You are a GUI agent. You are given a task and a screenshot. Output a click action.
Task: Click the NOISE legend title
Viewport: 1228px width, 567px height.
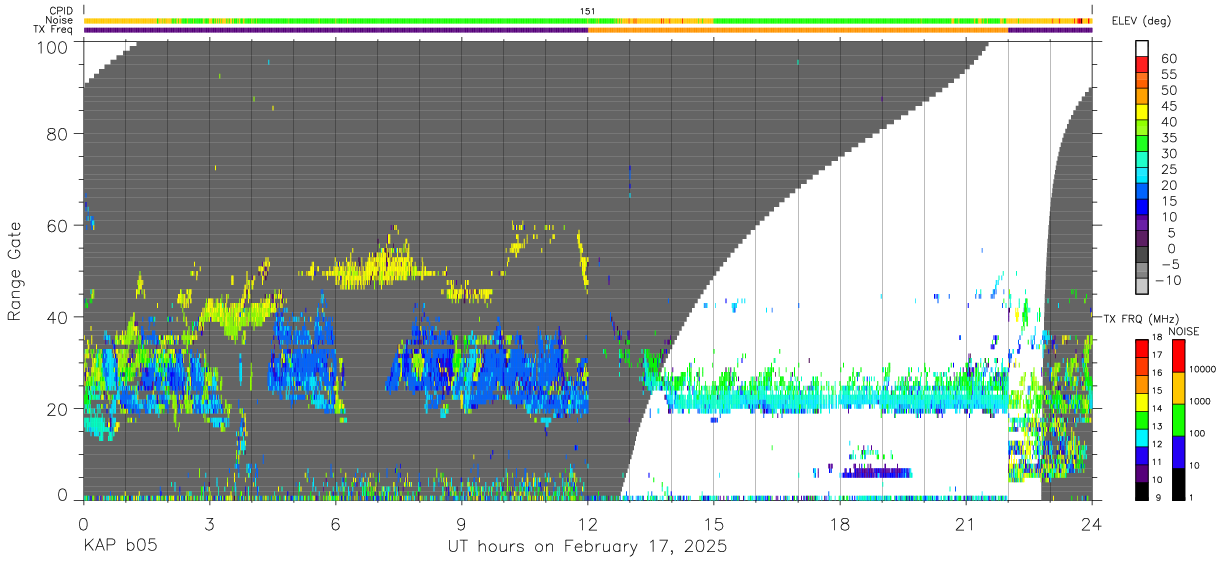[x=1186, y=331]
